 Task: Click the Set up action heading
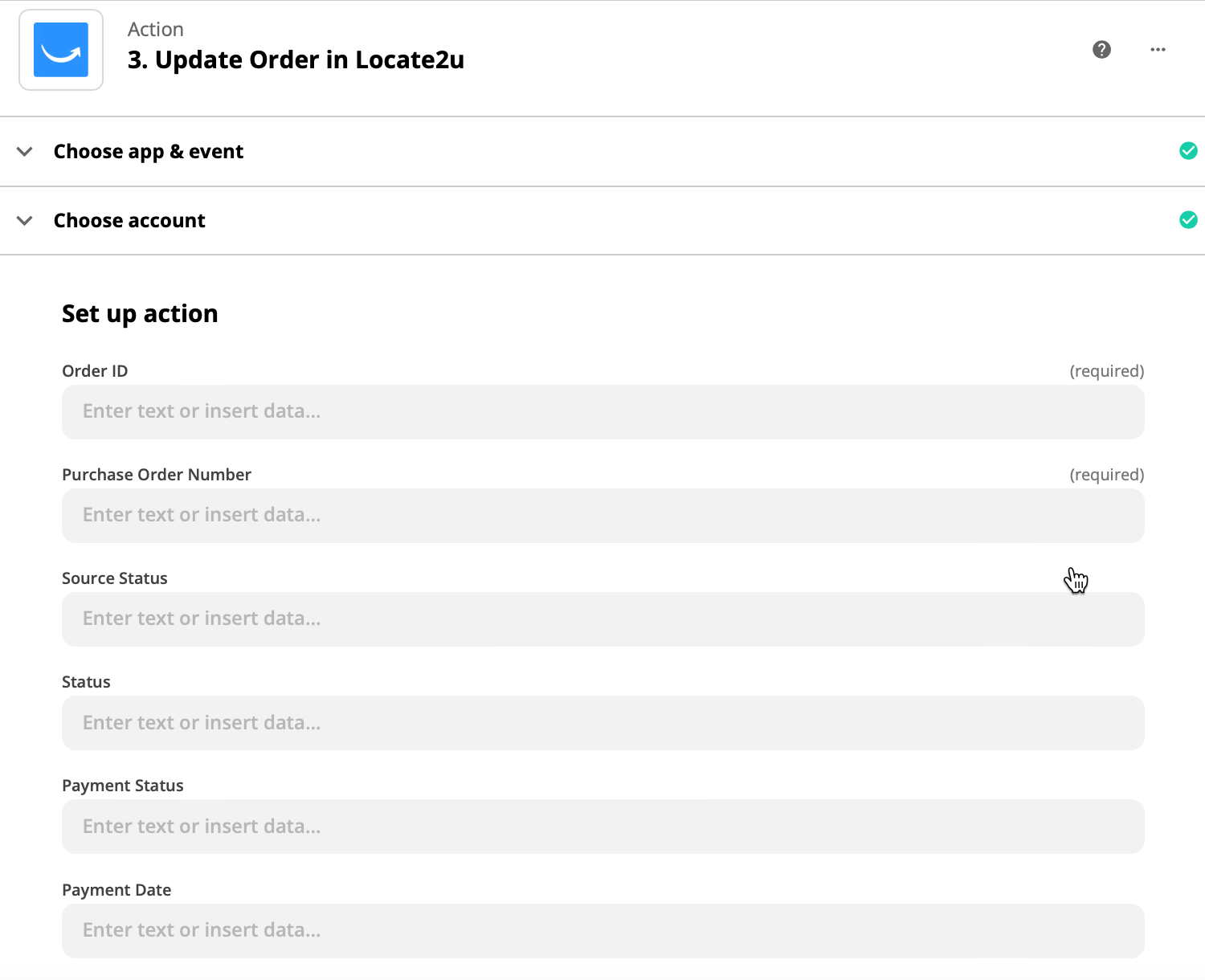click(x=140, y=314)
